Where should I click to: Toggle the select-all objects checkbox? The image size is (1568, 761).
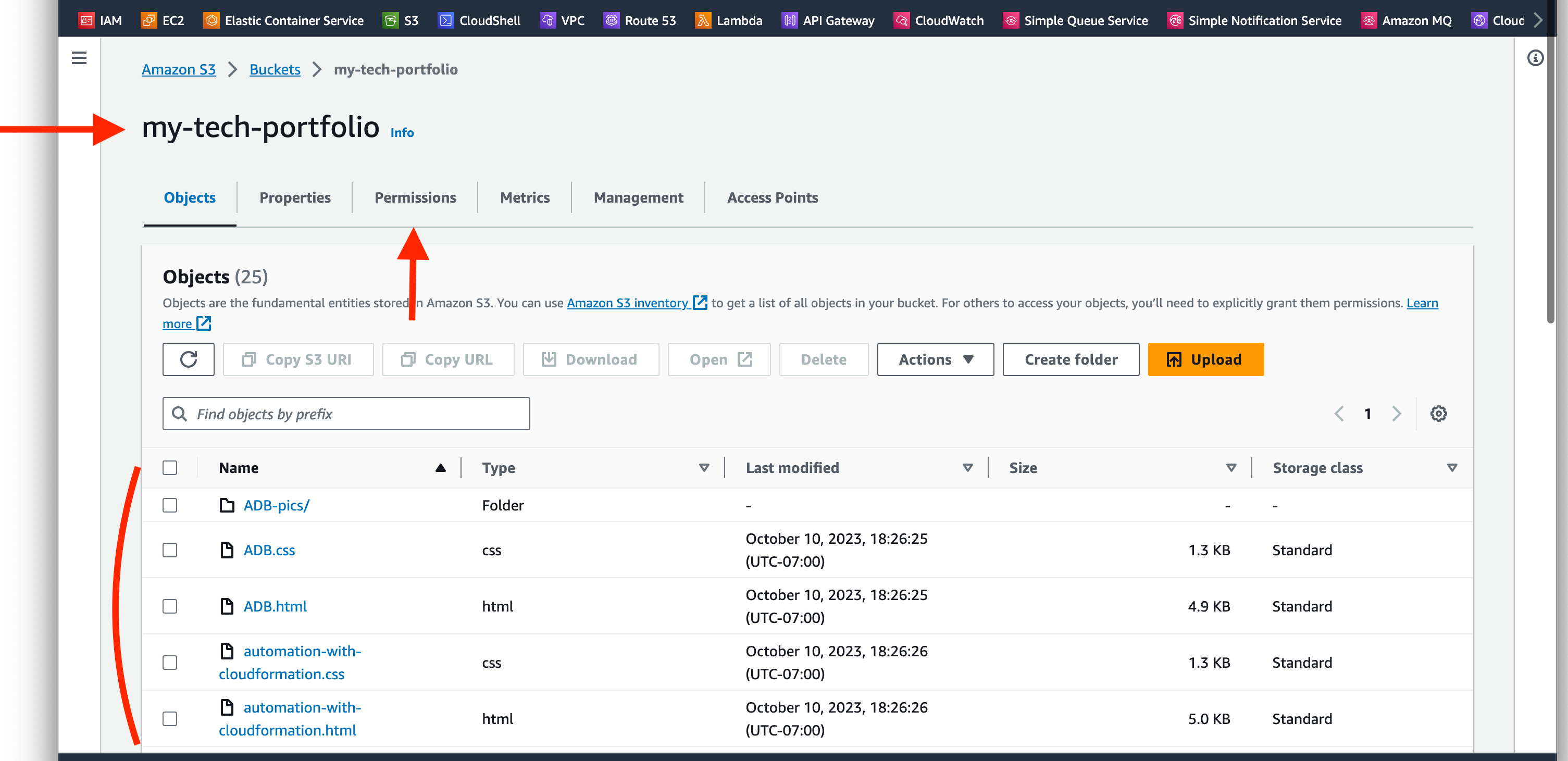coord(170,468)
